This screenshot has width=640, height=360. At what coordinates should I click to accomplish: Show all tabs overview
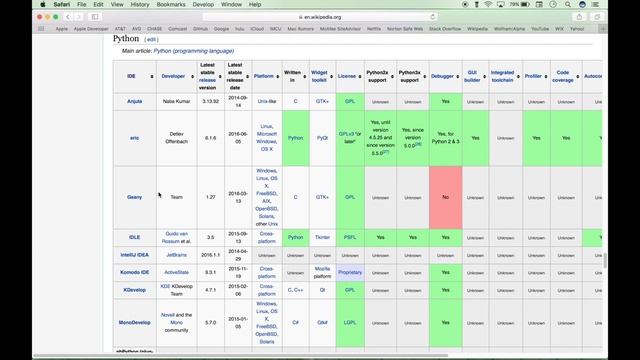coord(597,17)
